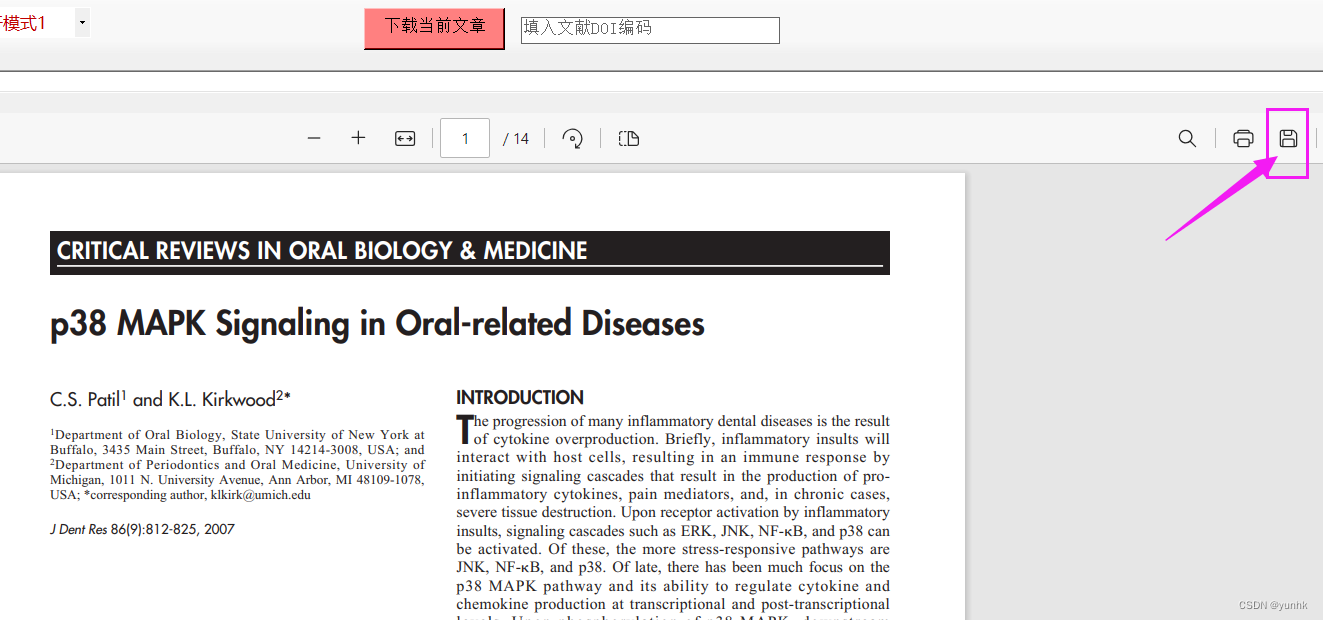This screenshot has width=1323, height=620.
Task: Click the Department of Oral Biology affiliation text
Action: [237, 442]
